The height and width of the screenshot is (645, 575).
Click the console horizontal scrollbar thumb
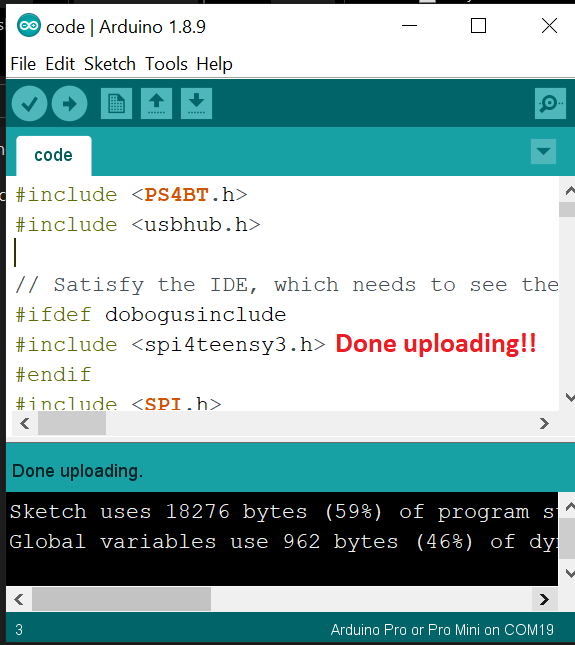[121, 599]
